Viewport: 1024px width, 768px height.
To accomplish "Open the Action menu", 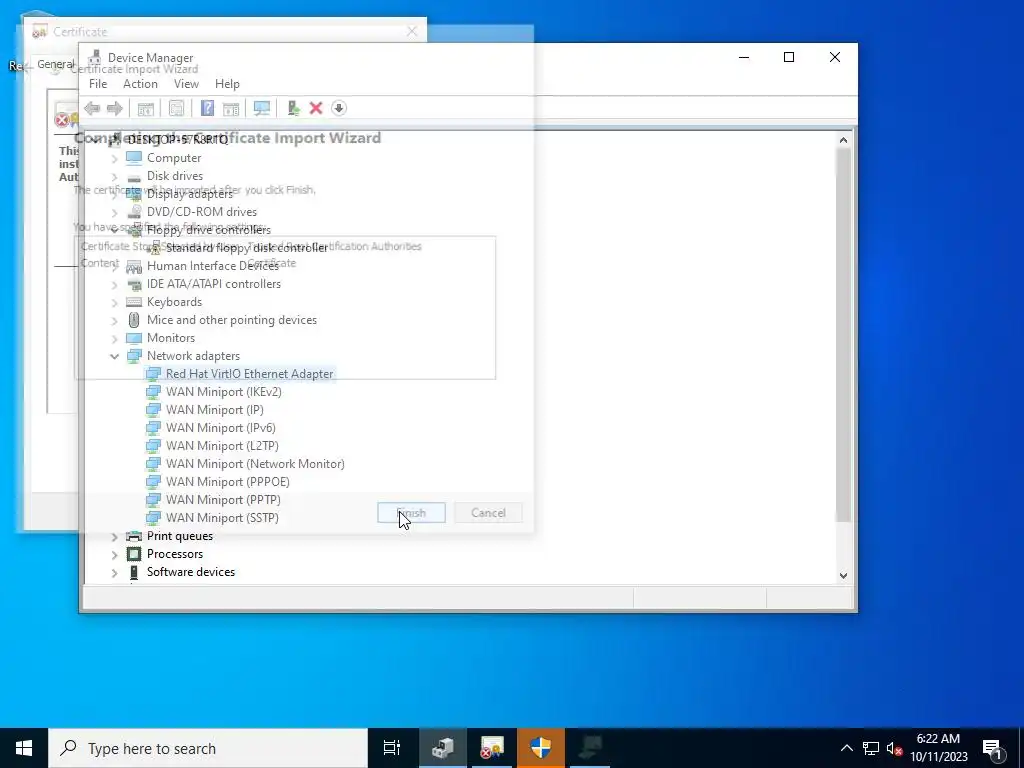I will (140, 84).
